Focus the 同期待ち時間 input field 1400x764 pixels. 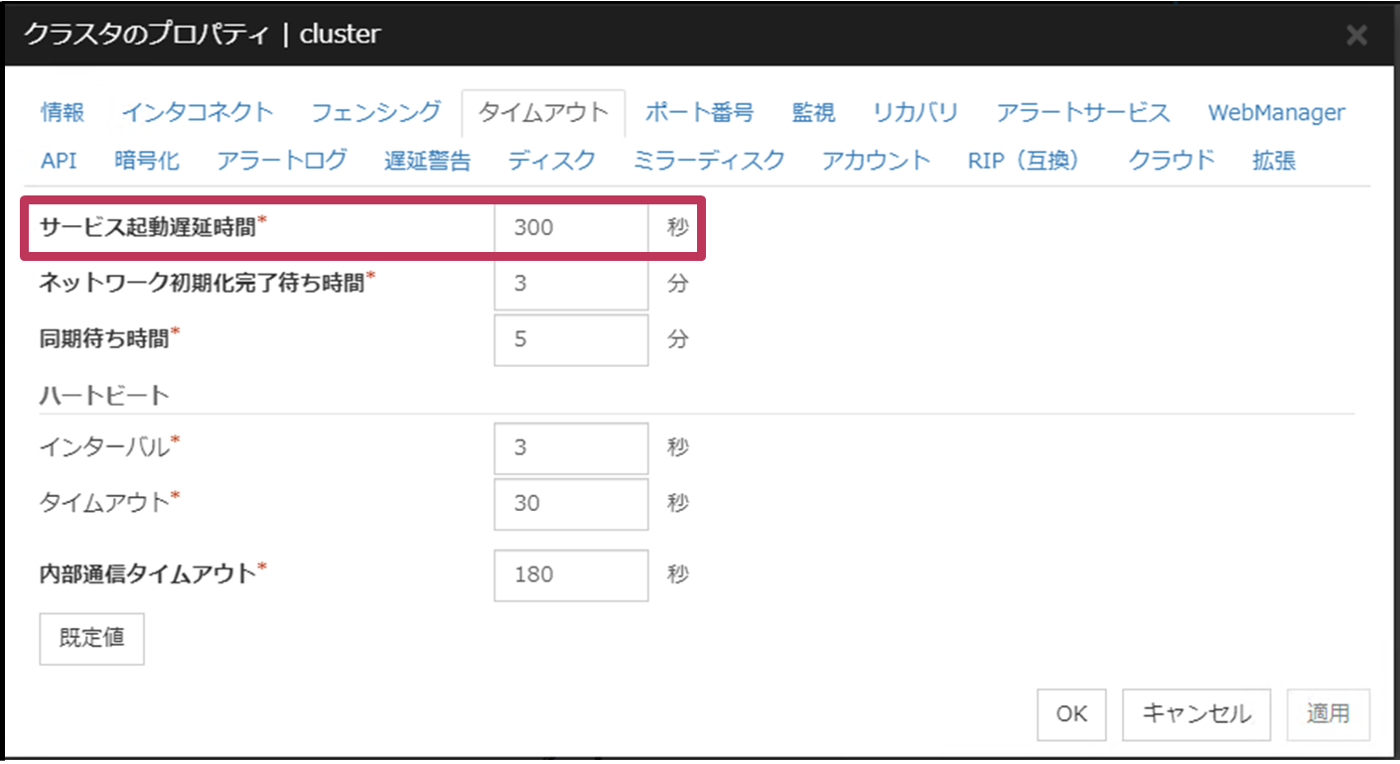(x=571, y=340)
